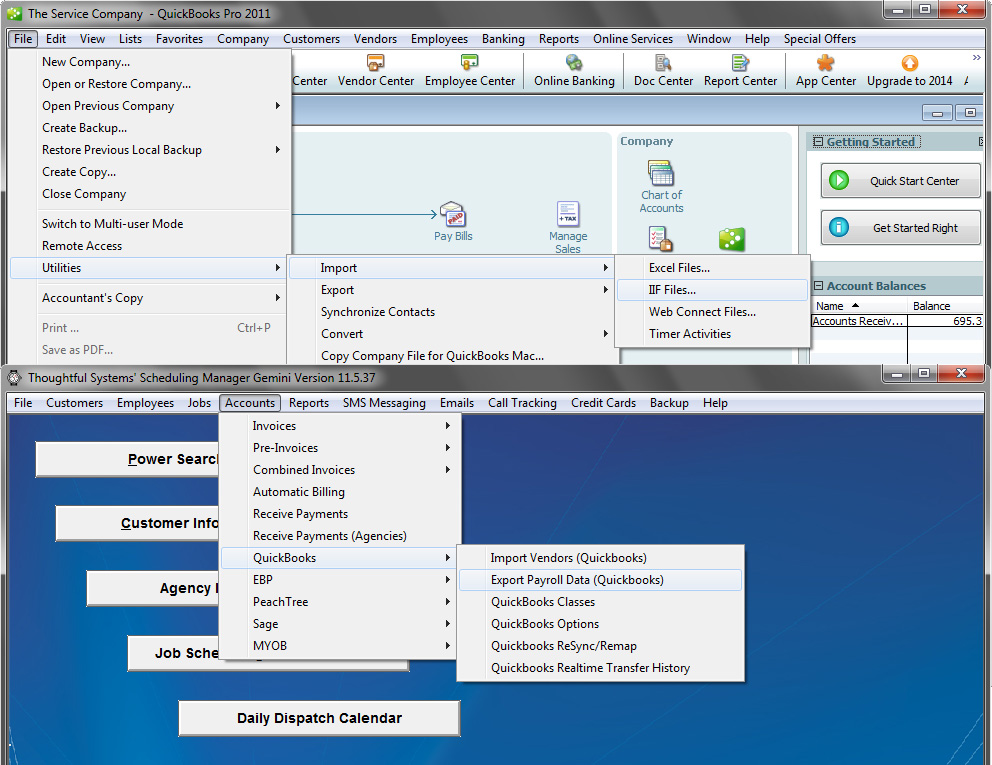Collapse the Account Balances panel

pos(818,286)
